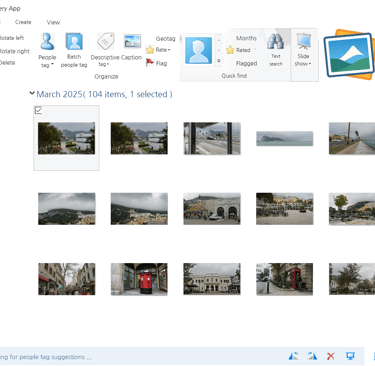Select the plaza with cafe tables photo
375x366 pixels.
click(x=285, y=209)
